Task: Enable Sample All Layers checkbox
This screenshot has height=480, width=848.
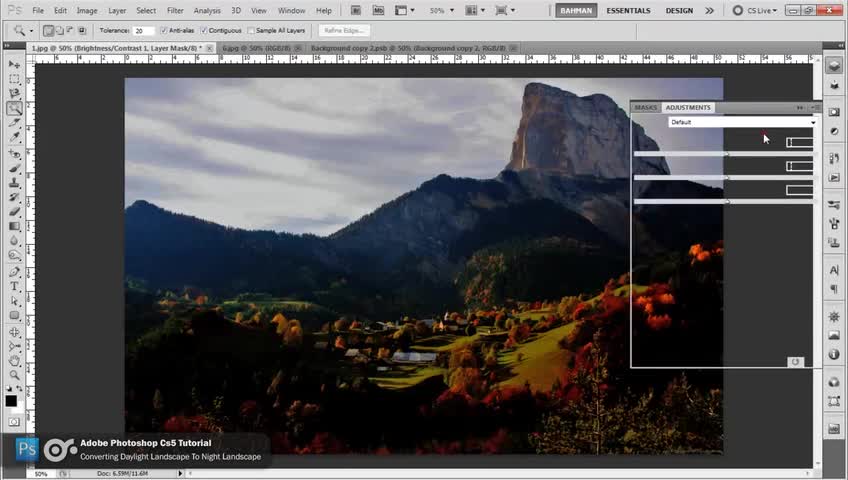Action: (x=251, y=31)
